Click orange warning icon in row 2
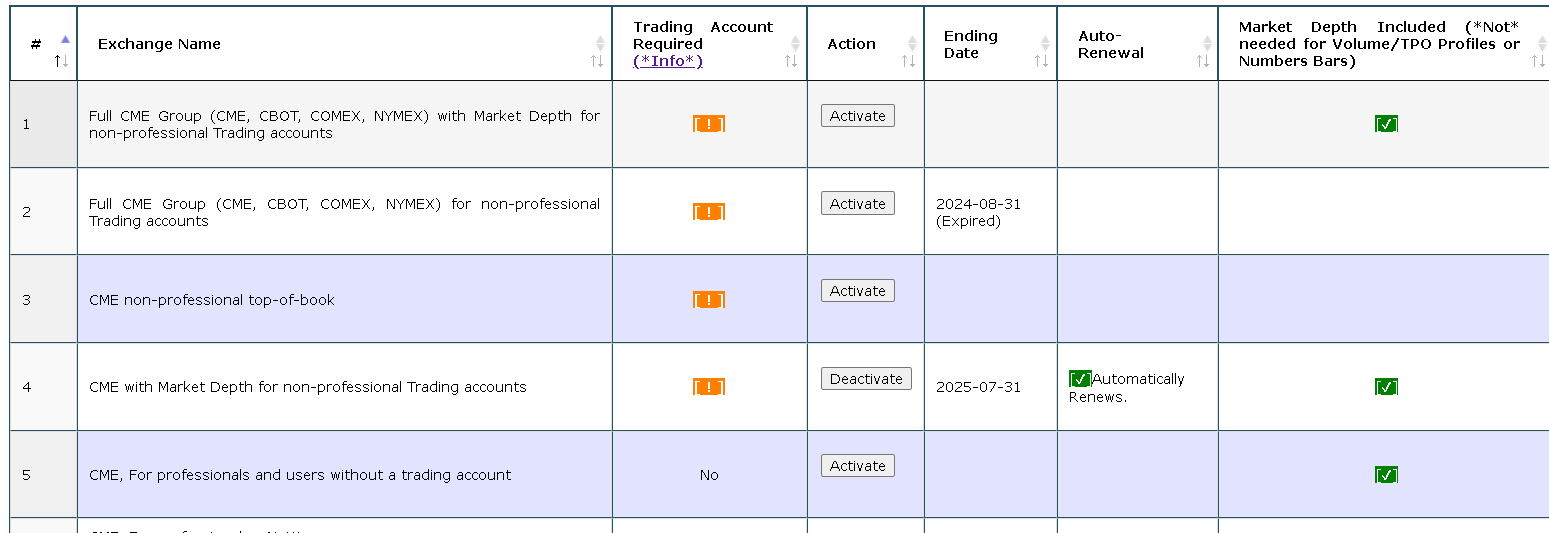Image resolution: width=1549 pixels, height=533 pixels. [709, 212]
